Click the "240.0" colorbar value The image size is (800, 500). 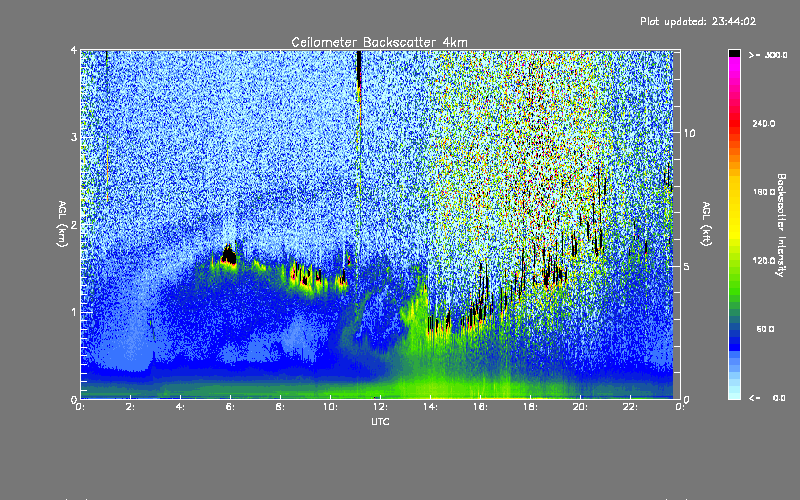tap(764, 123)
